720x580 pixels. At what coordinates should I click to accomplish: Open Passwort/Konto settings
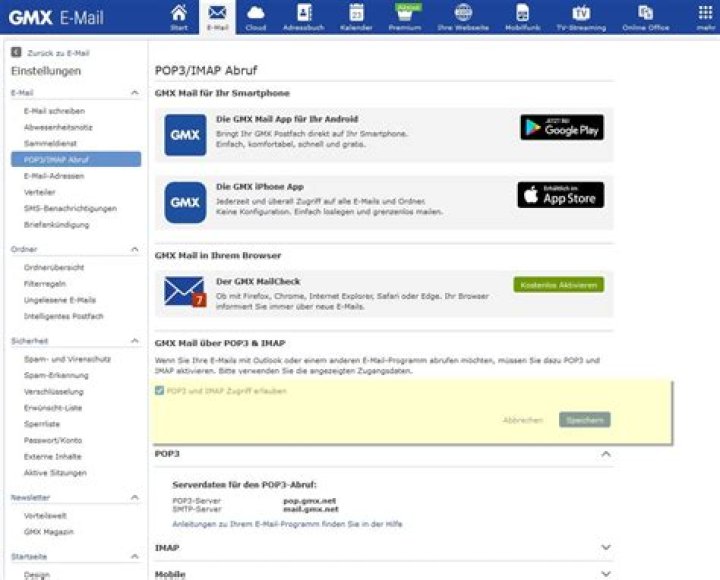[x=53, y=440]
